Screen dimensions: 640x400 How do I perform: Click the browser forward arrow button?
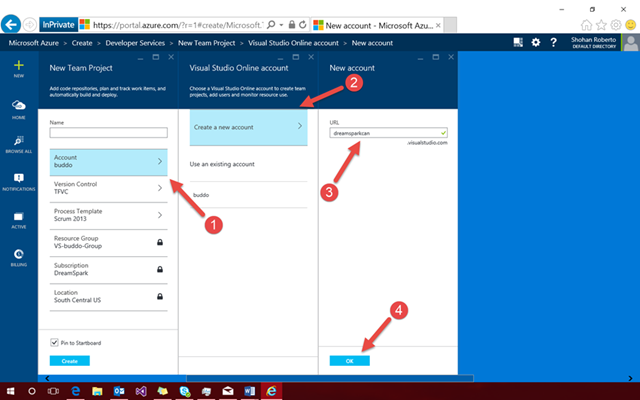[29, 25]
